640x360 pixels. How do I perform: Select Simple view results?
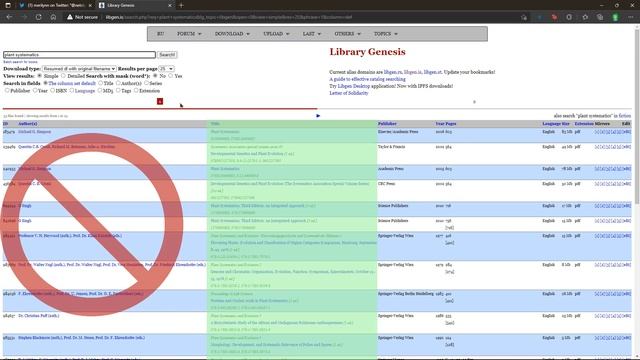coord(40,76)
